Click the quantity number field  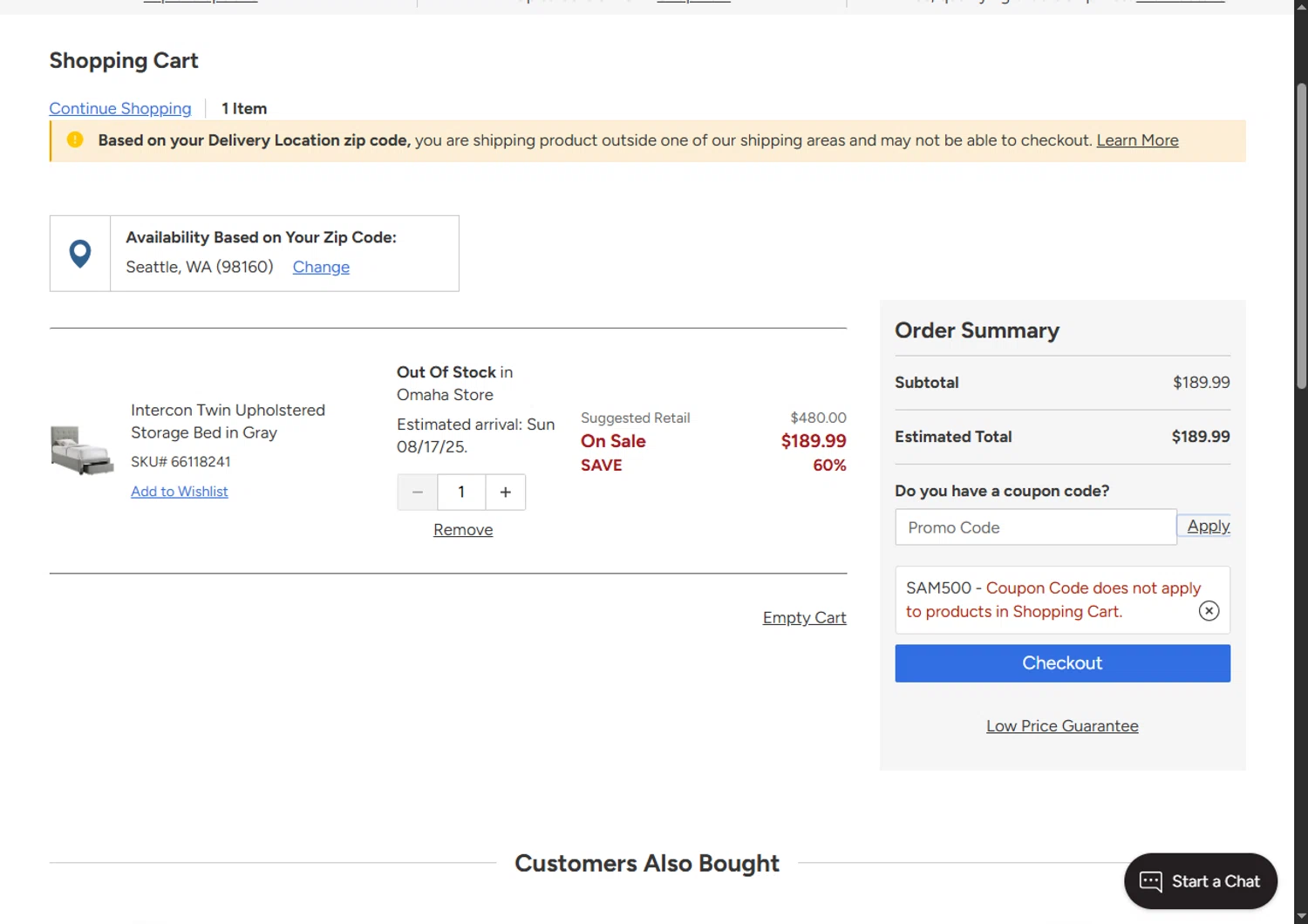(461, 493)
